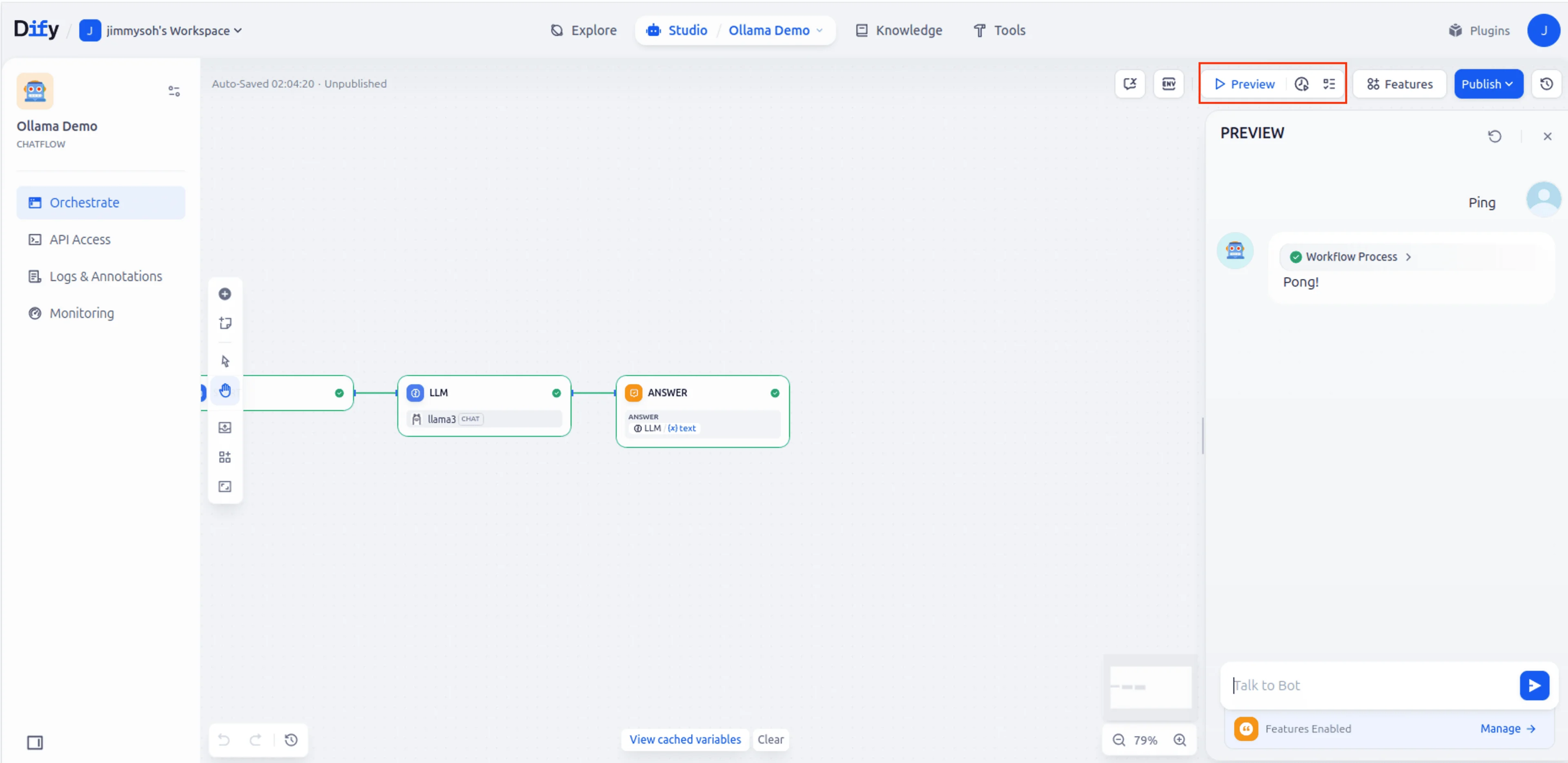Open run history clock icon
1568x763 pixels.
pyautogui.click(x=1301, y=84)
